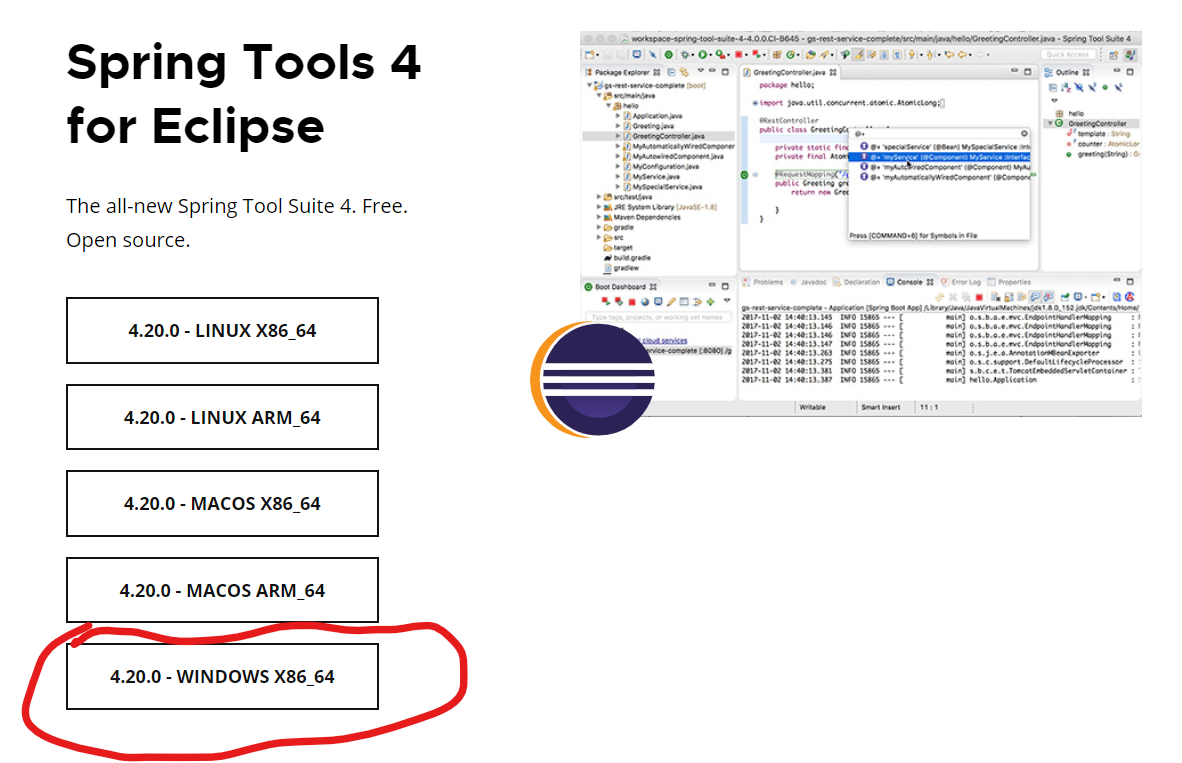Image resolution: width=1182 pixels, height=763 pixels.
Task: Select the Link with Editor icon in Package Explorer
Action: (684, 72)
